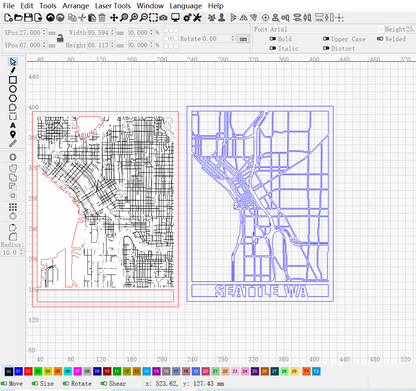This screenshot has width=416, height=391.
Task: Click the Weld shapes icon
Action: 13,168
